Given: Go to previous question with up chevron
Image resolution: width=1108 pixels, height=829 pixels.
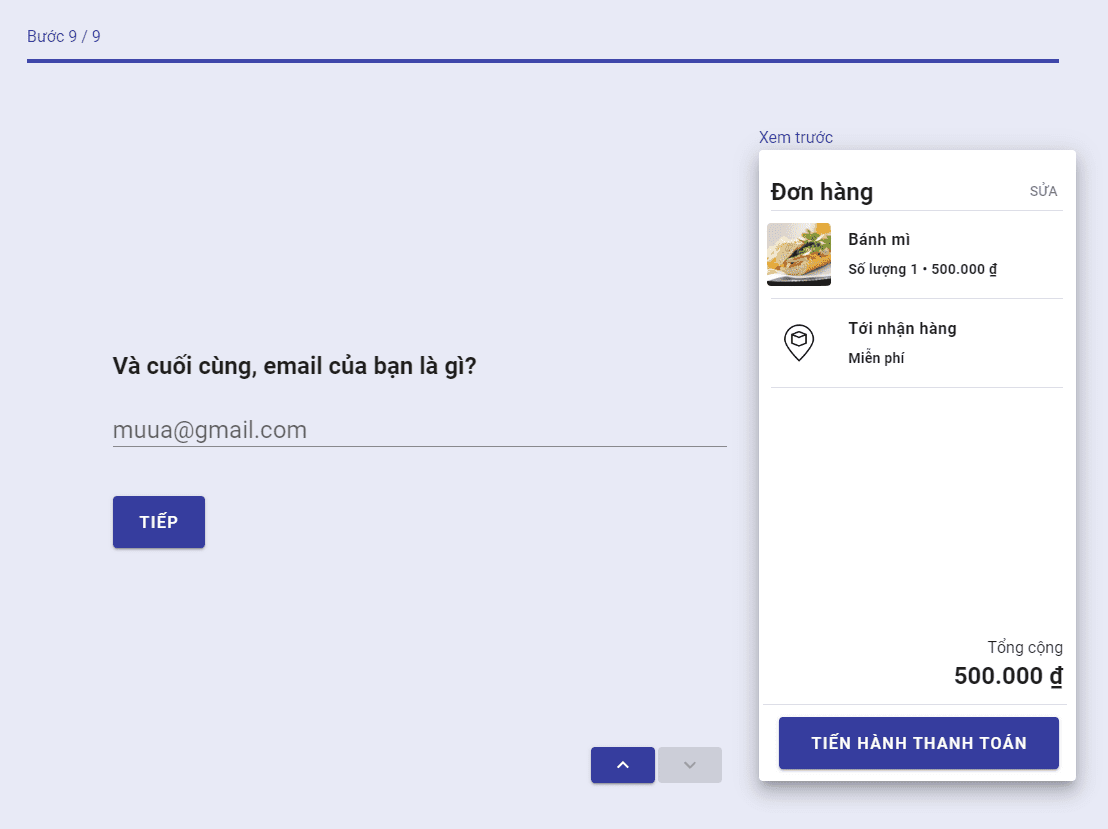Looking at the screenshot, I should pyautogui.click(x=622, y=765).
